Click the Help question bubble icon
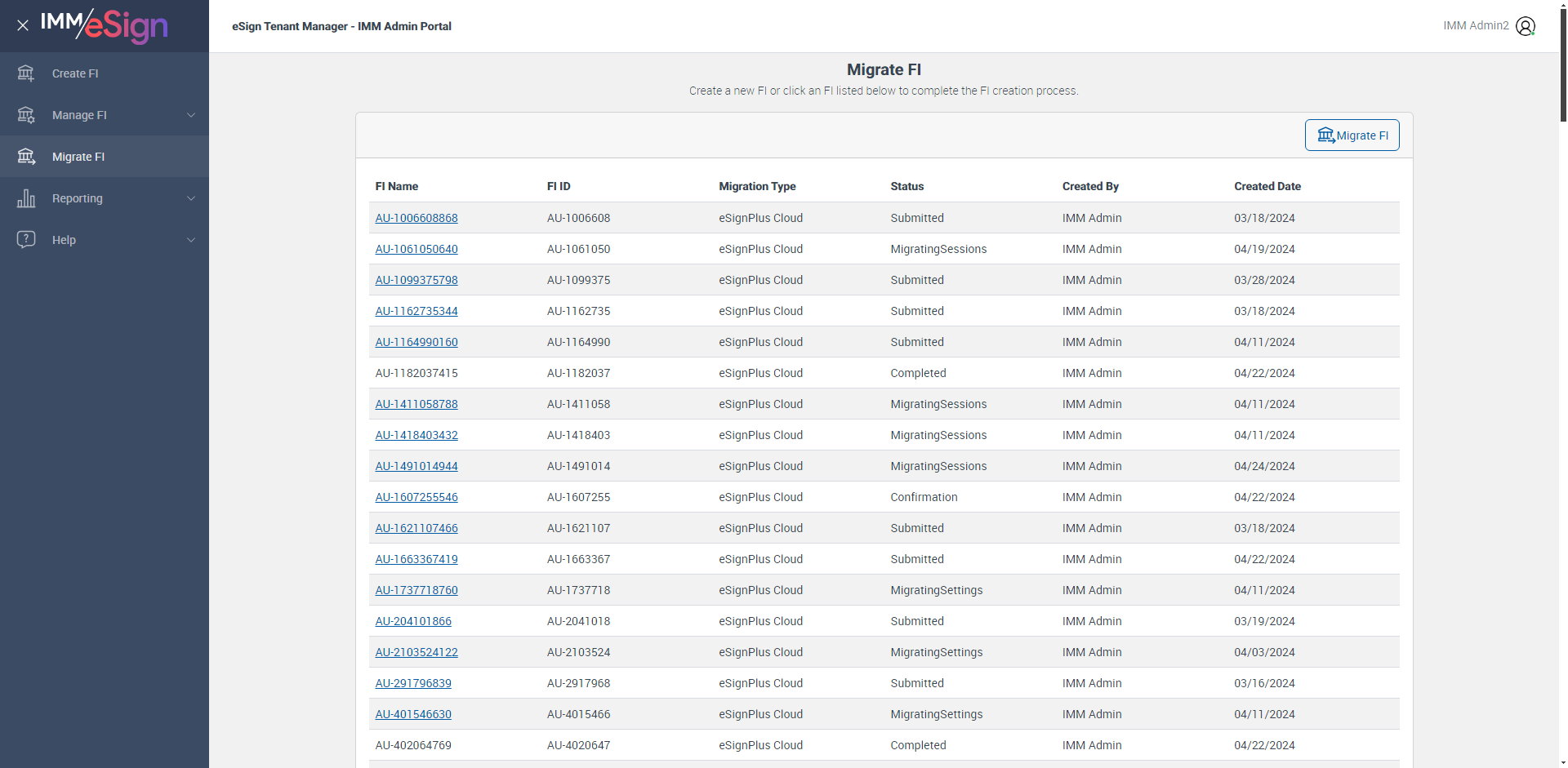Screen dimensions: 1568x768 point(26,240)
